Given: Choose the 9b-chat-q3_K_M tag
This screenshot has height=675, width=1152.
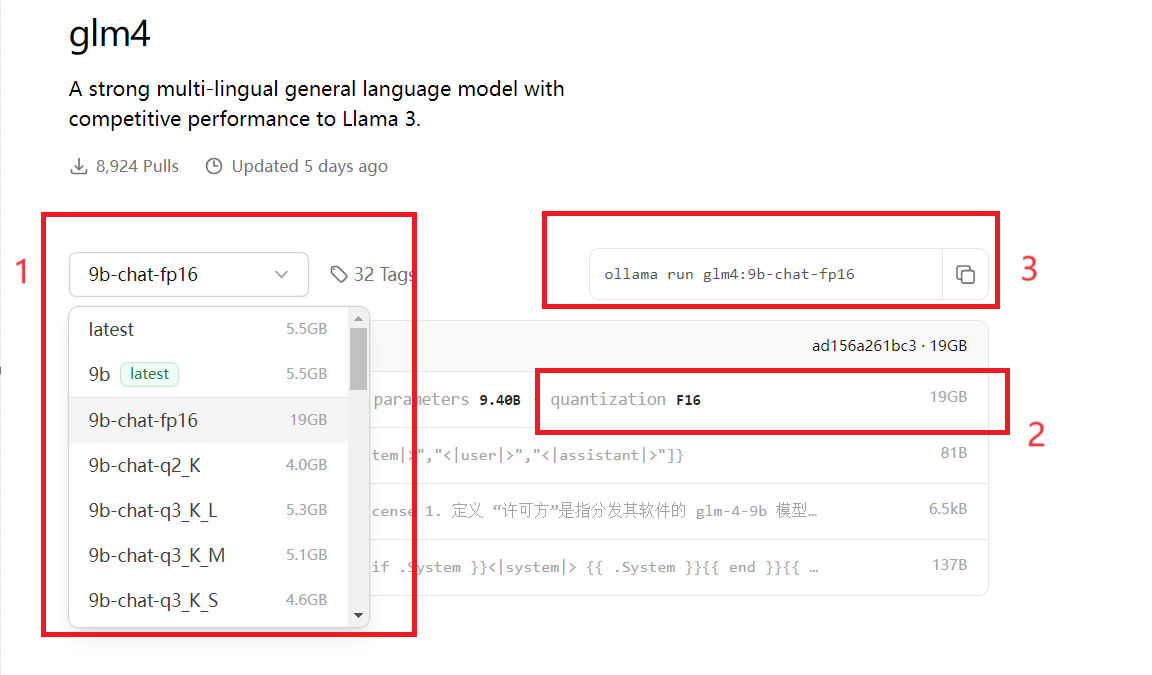Looking at the screenshot, I should [209, 555].
